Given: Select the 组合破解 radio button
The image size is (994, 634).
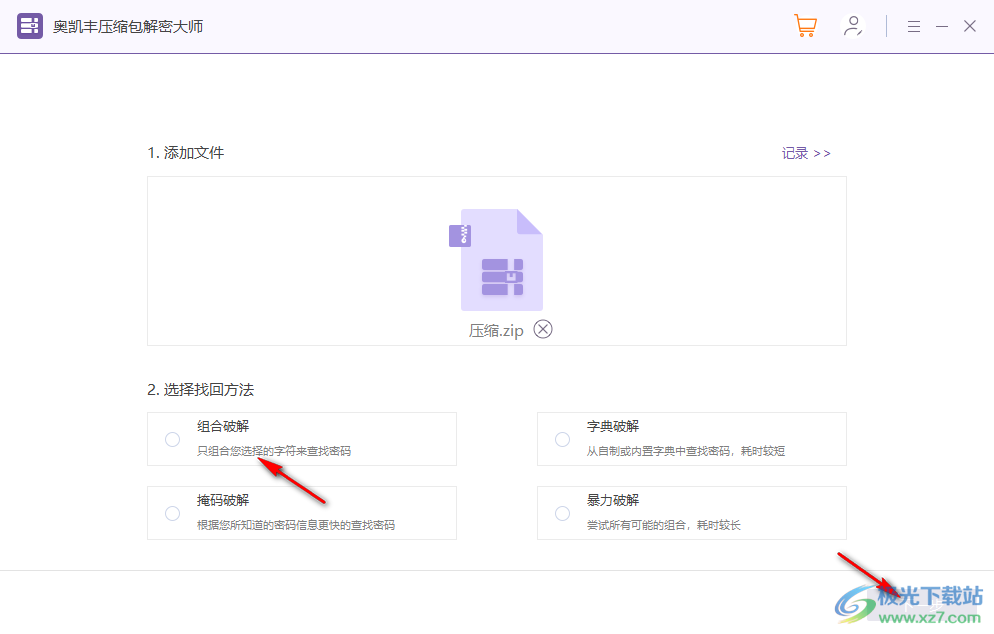Looking at the screenshot, I should [x=172, y=439].
